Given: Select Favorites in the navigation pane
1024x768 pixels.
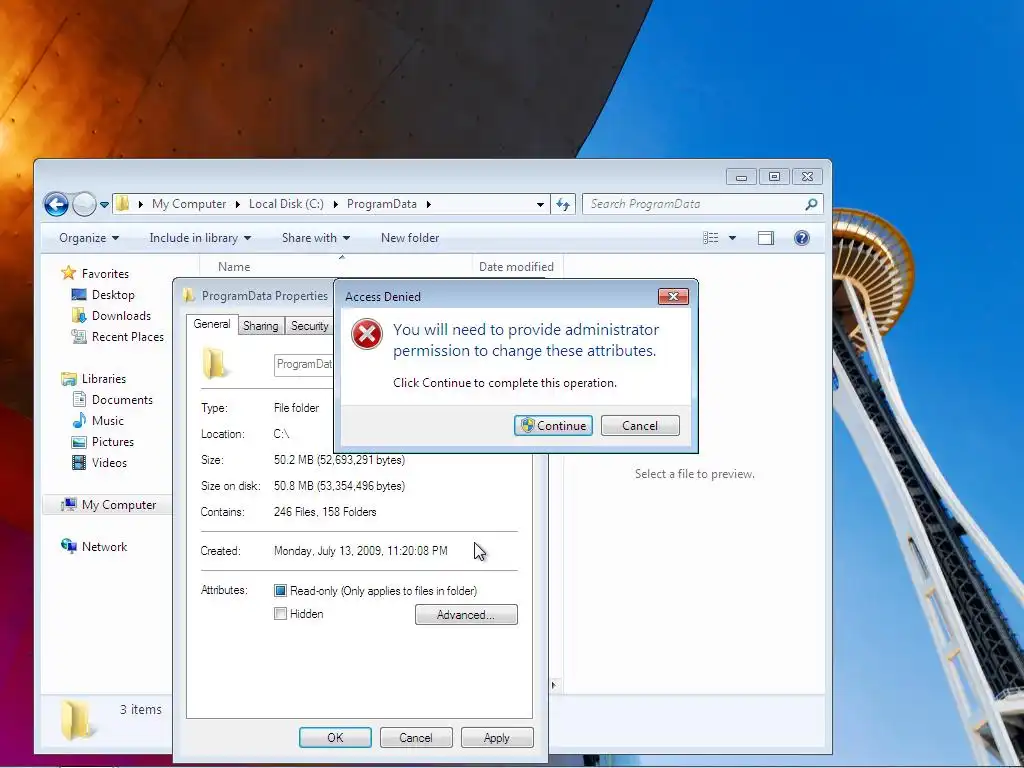Looking at the screenshot, I should click(x=105, y=274).
